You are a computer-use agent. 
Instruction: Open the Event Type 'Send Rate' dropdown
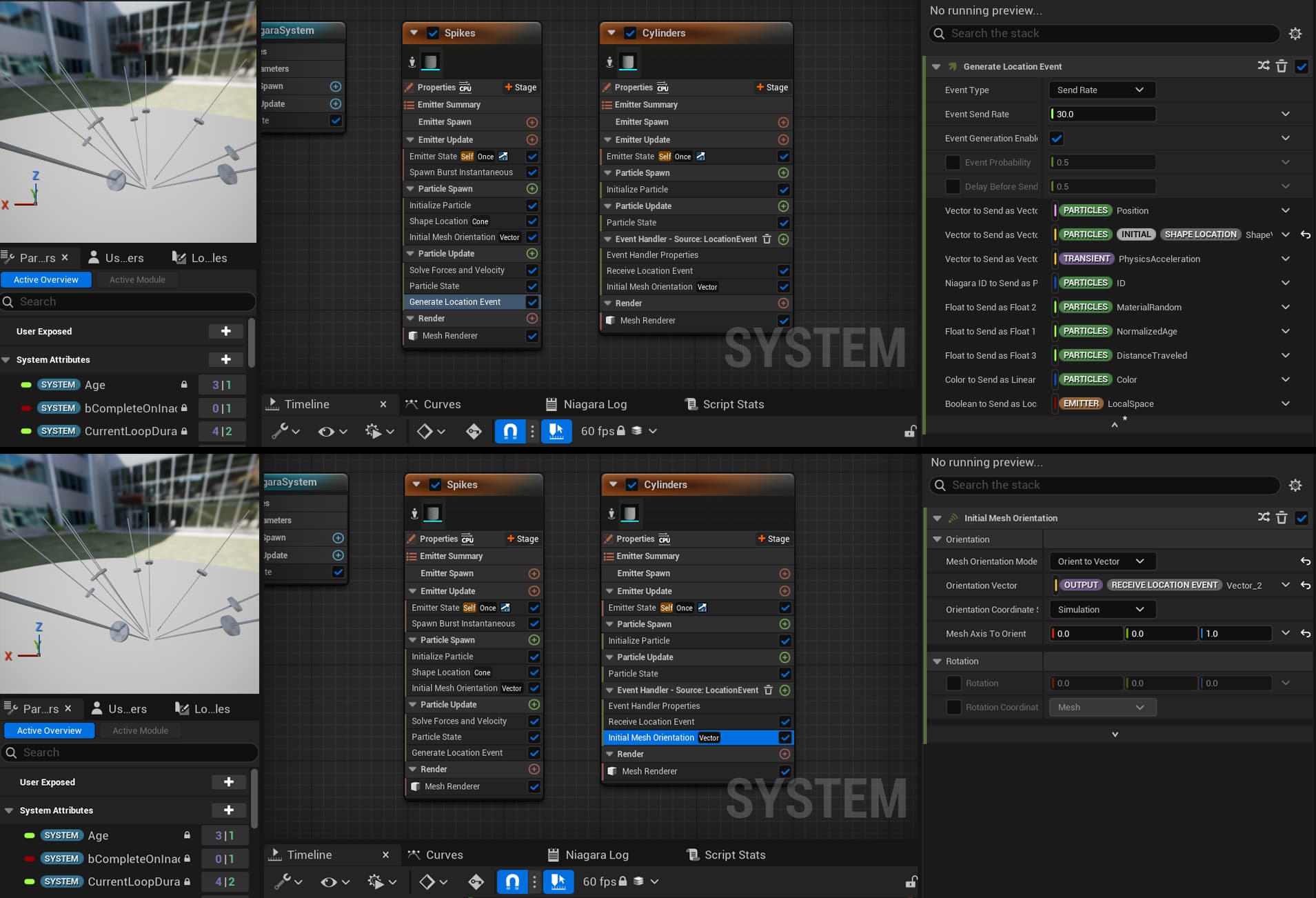[1101, 90]
